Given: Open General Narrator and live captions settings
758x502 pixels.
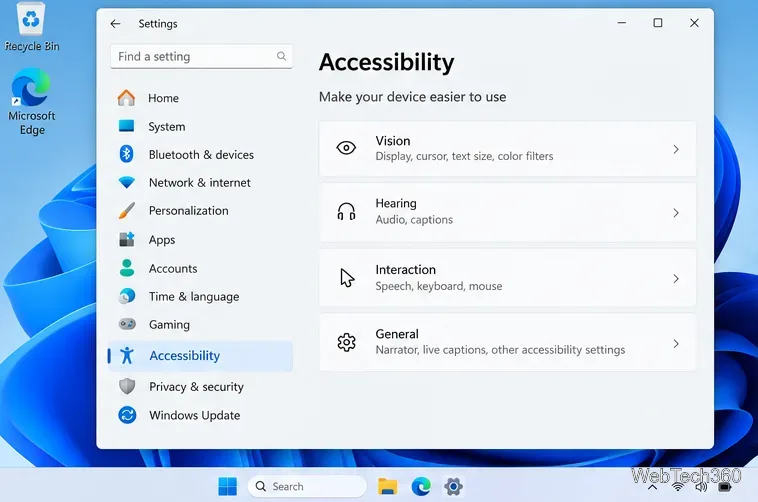Looking at the screenshot, I should 508,342.
